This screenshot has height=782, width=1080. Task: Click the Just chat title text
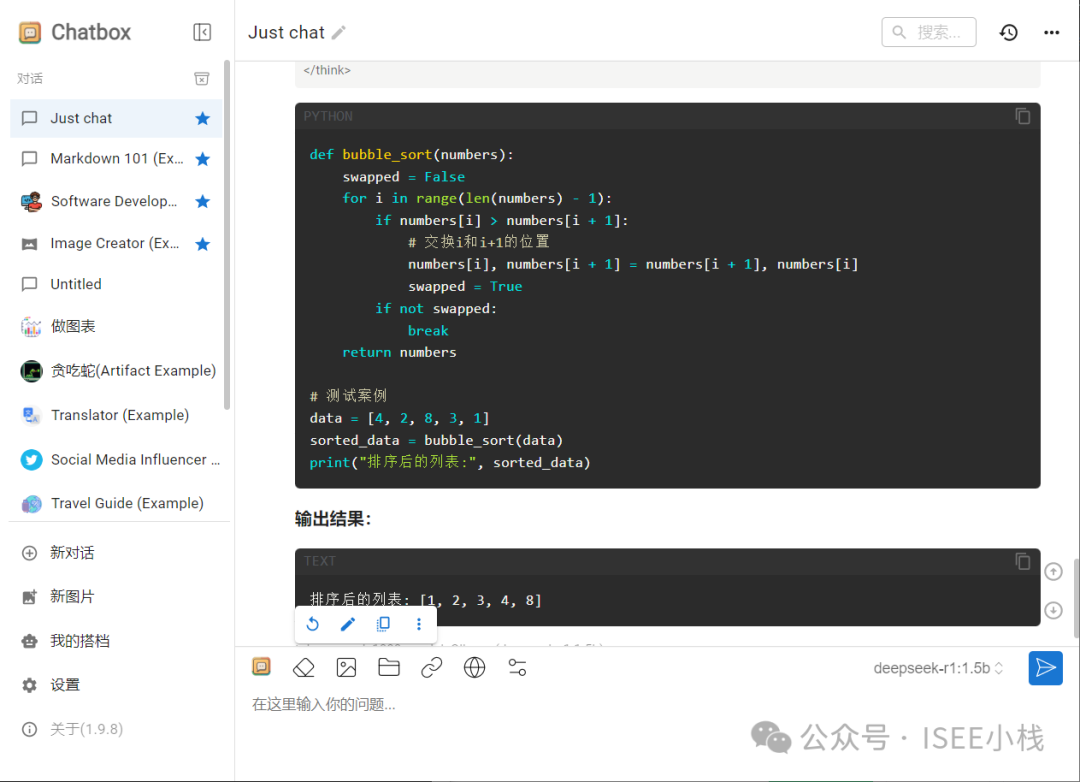pos(286,32)
